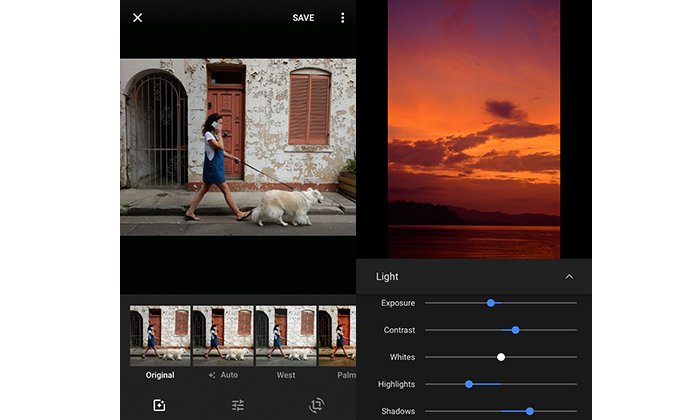Tap the Exposure label
This screenshot has width=700, height=420.
[x=398, y=303]
